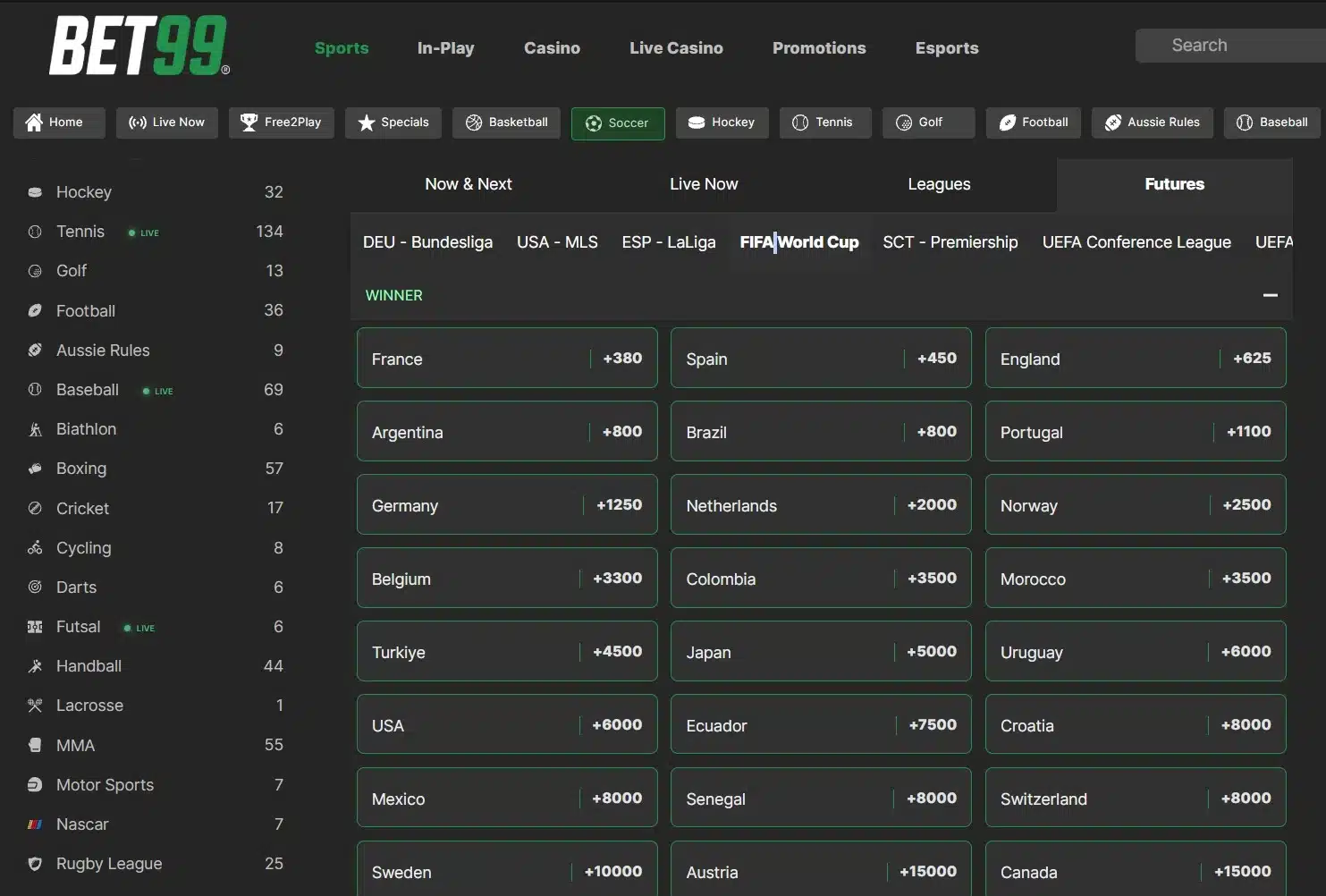Open sidebar Aussie Rules with 9 events
The image size is (1326, 896).
tap(155, 351)
